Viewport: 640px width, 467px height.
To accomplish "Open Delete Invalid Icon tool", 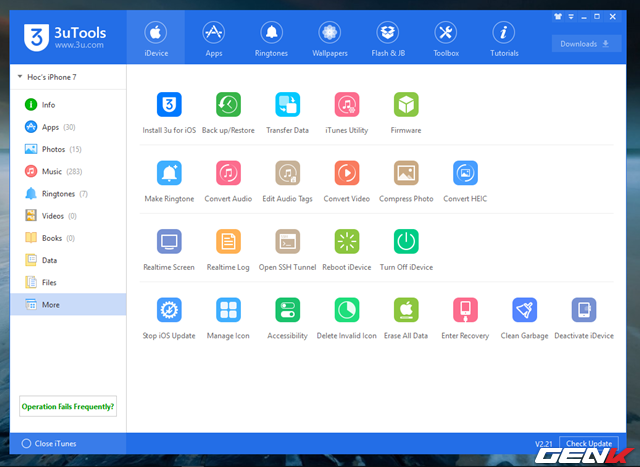I will pos(347,310).
